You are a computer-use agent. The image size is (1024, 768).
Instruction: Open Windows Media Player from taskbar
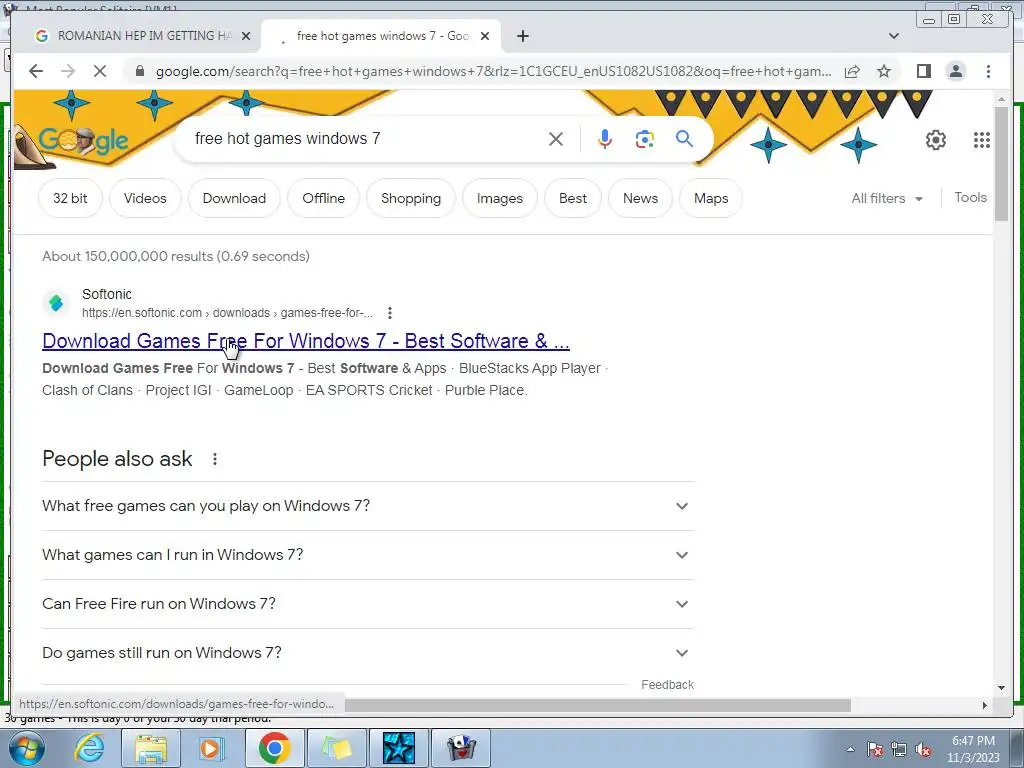(212, 748)
